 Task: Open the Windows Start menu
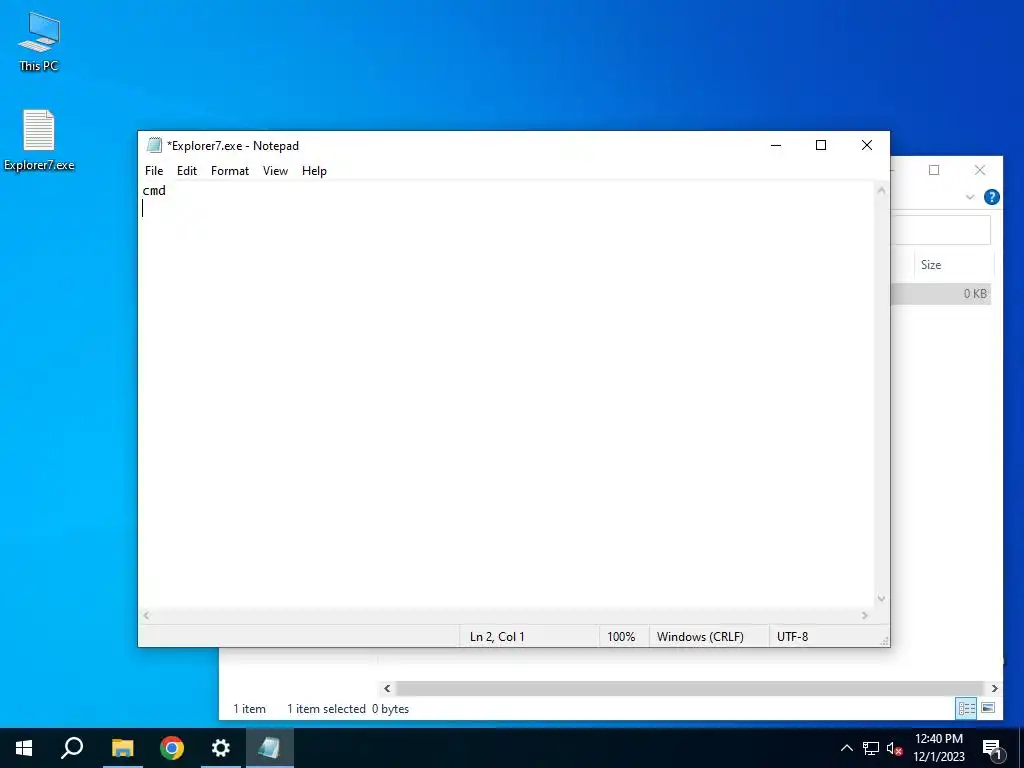pyautogui.click(x=24, y=748)
